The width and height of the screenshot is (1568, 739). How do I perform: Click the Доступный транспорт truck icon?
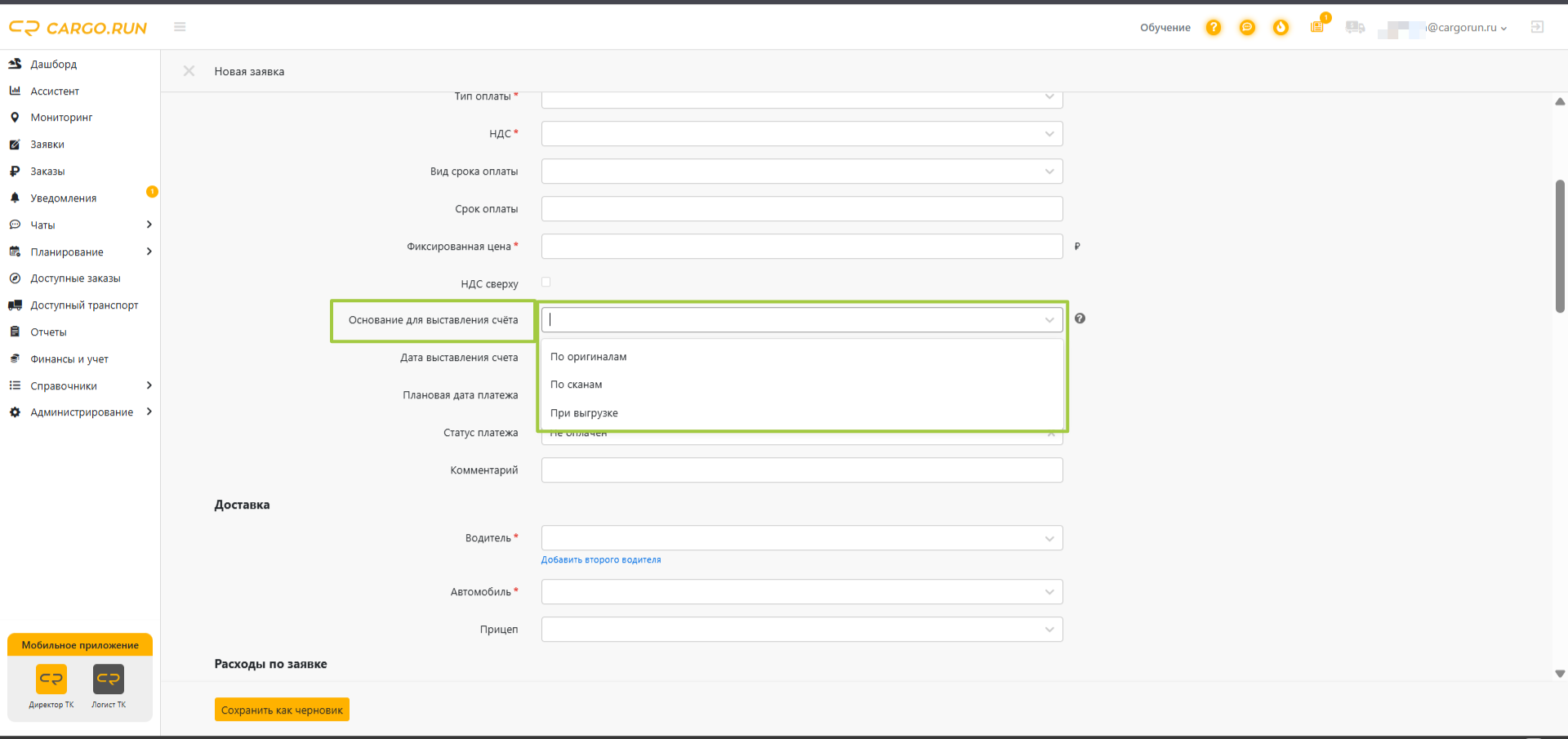pos(15,305)
